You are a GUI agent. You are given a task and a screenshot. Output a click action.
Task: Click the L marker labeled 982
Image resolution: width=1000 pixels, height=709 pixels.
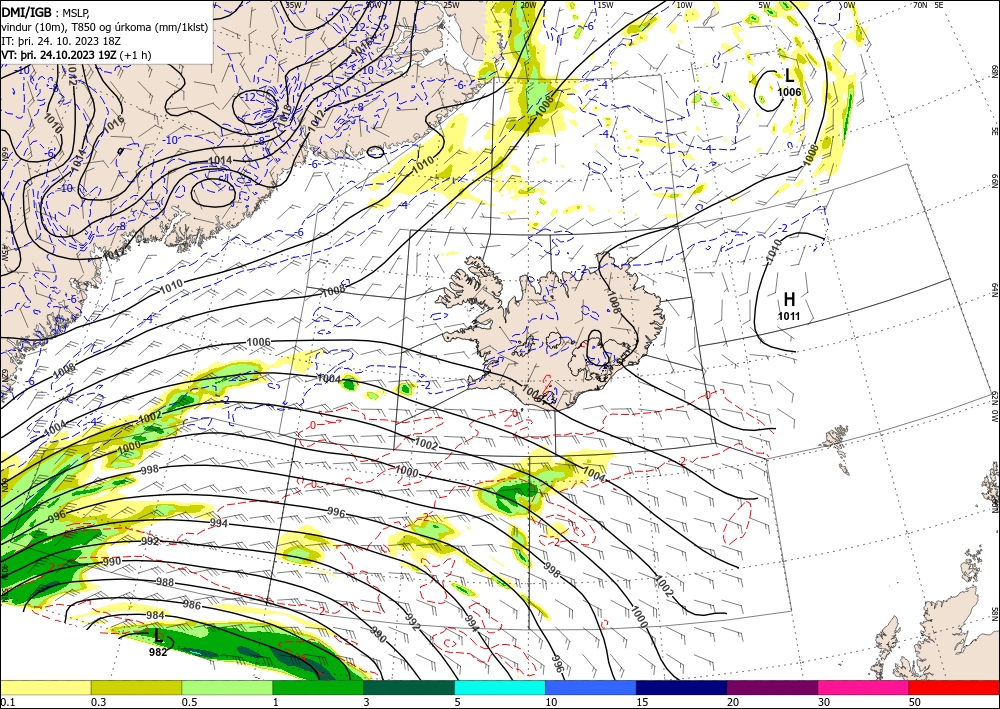pyautogui.click(x=158, y=636)
